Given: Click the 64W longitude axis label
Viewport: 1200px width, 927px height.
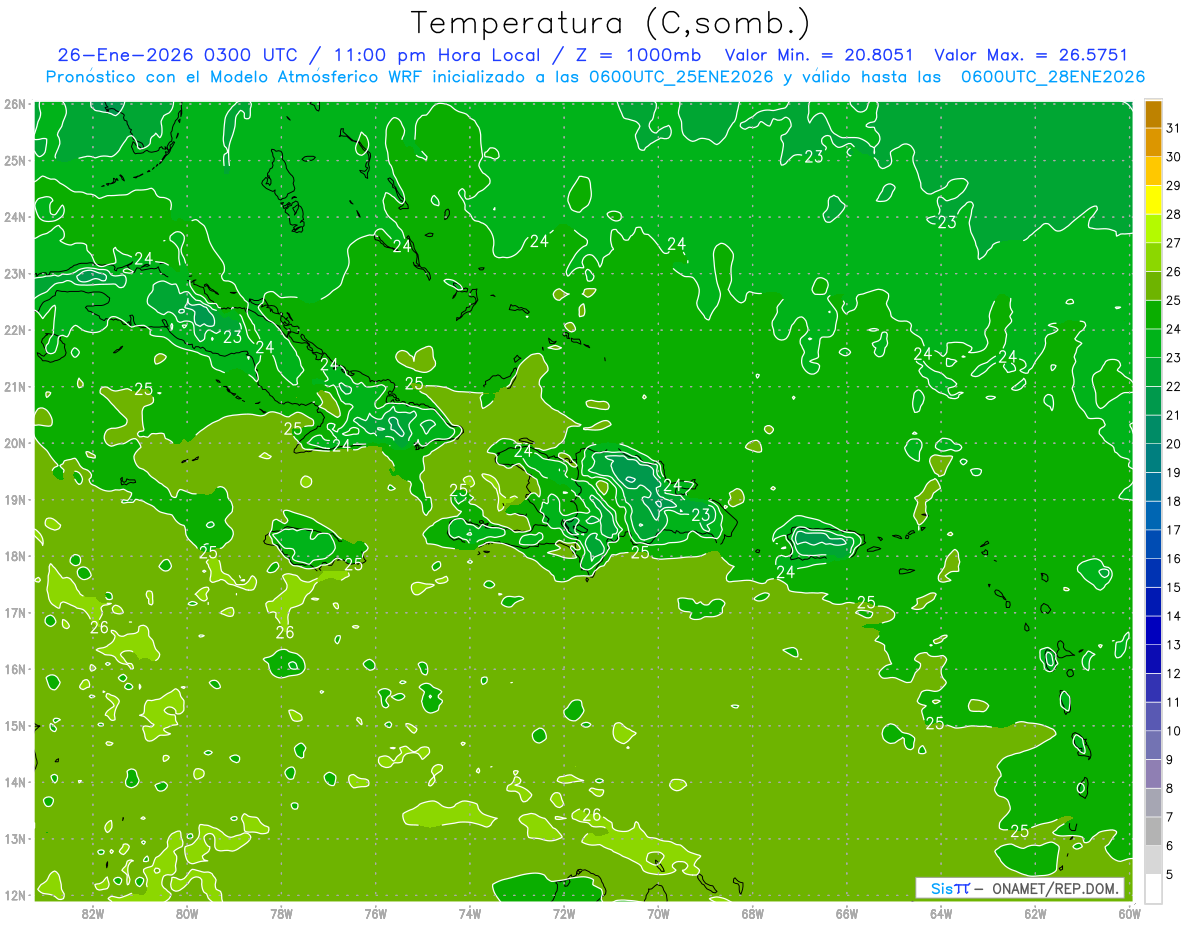Looking at the screenshot, I should coord(940,912).
